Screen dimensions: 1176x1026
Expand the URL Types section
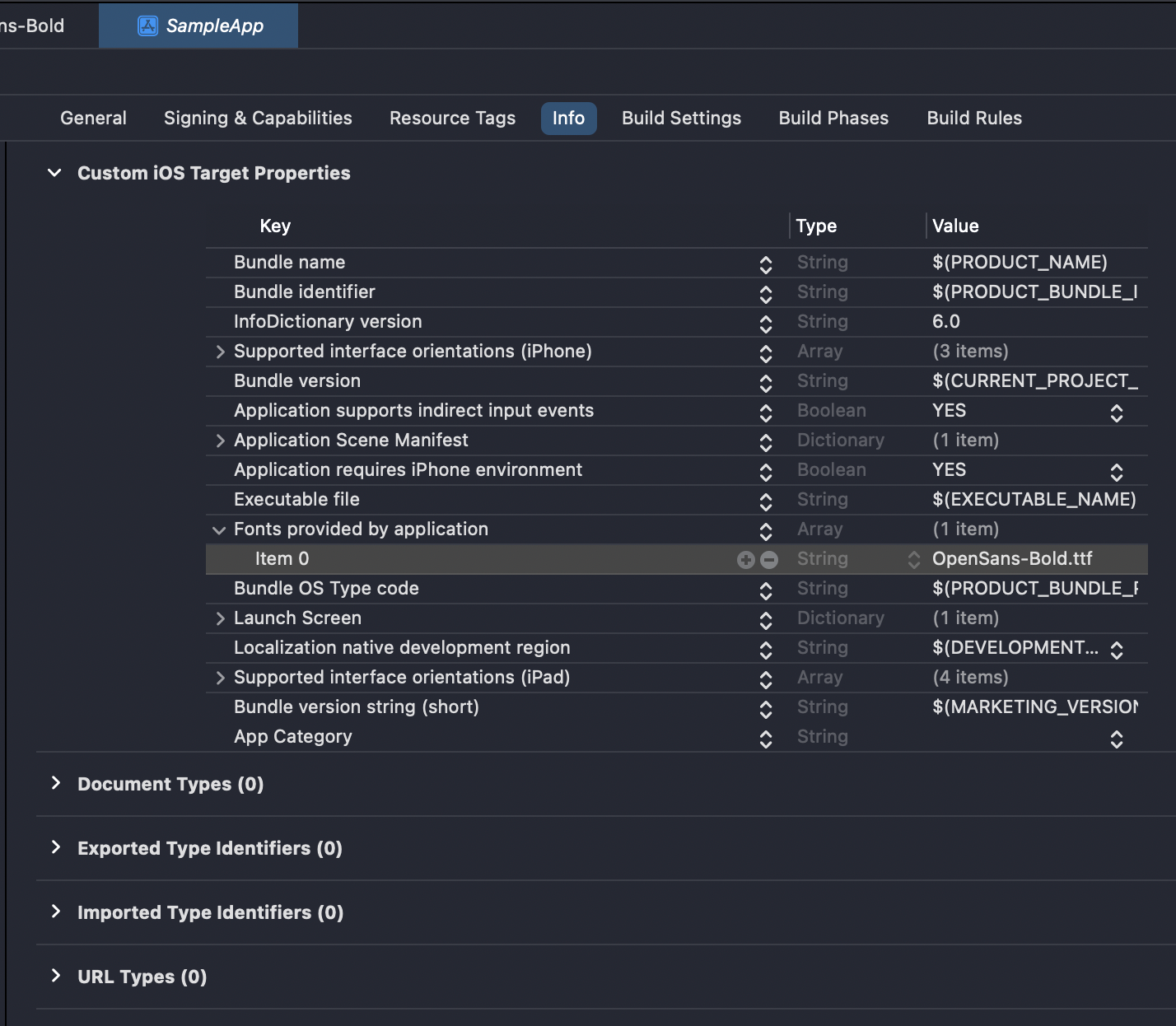(56, 976)
